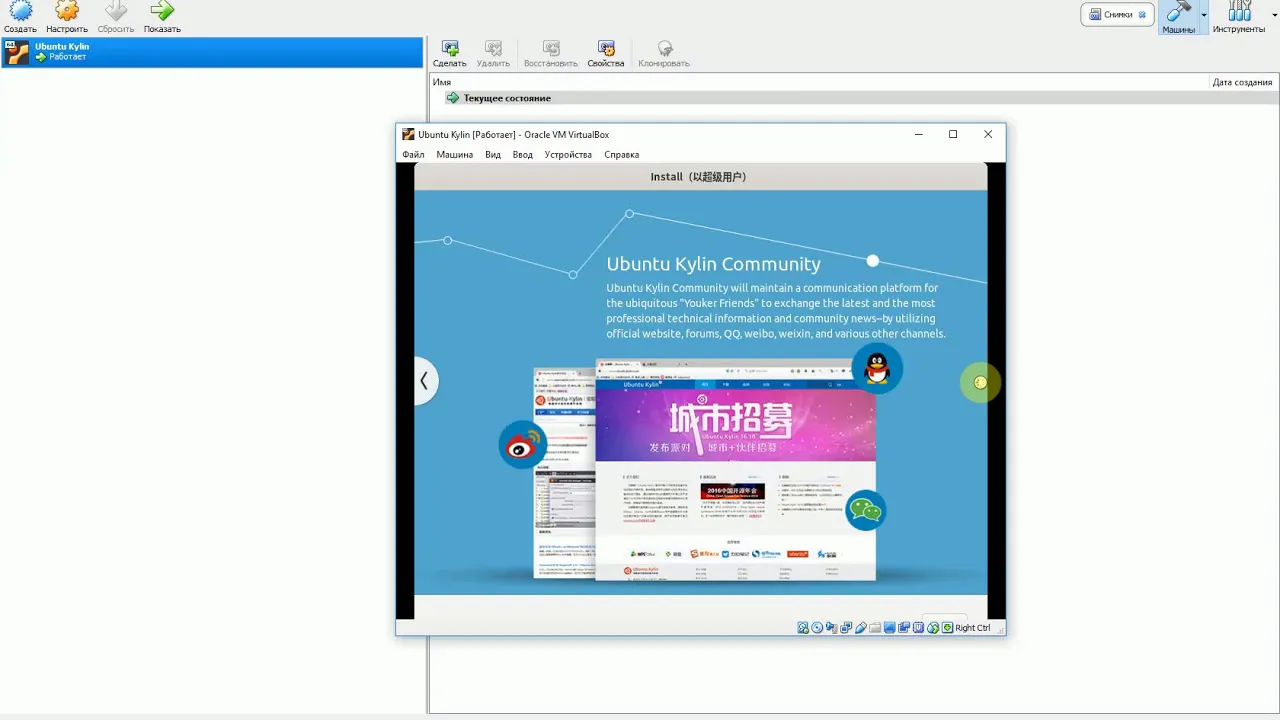Open the Справка menu
The image size is (1280, 720).
tap(621, 155)
